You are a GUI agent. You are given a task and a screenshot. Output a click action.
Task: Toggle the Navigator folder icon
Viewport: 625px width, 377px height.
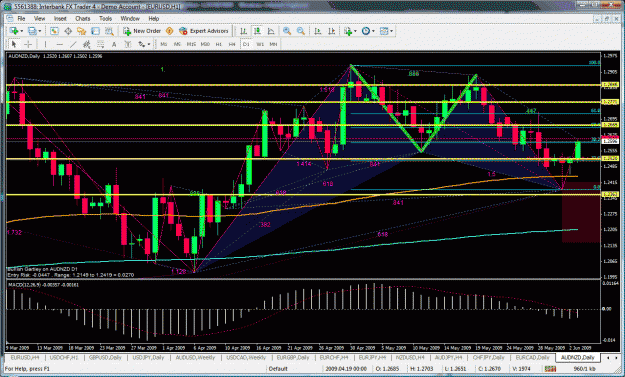(x=82, y=31)
